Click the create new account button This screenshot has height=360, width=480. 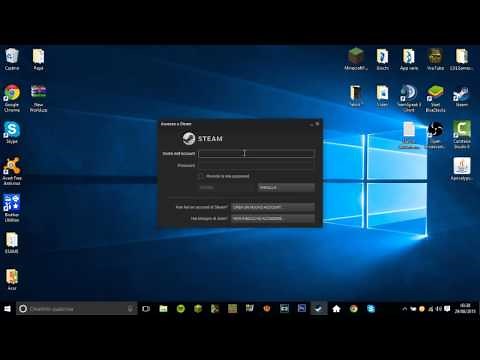click(273, 207)
